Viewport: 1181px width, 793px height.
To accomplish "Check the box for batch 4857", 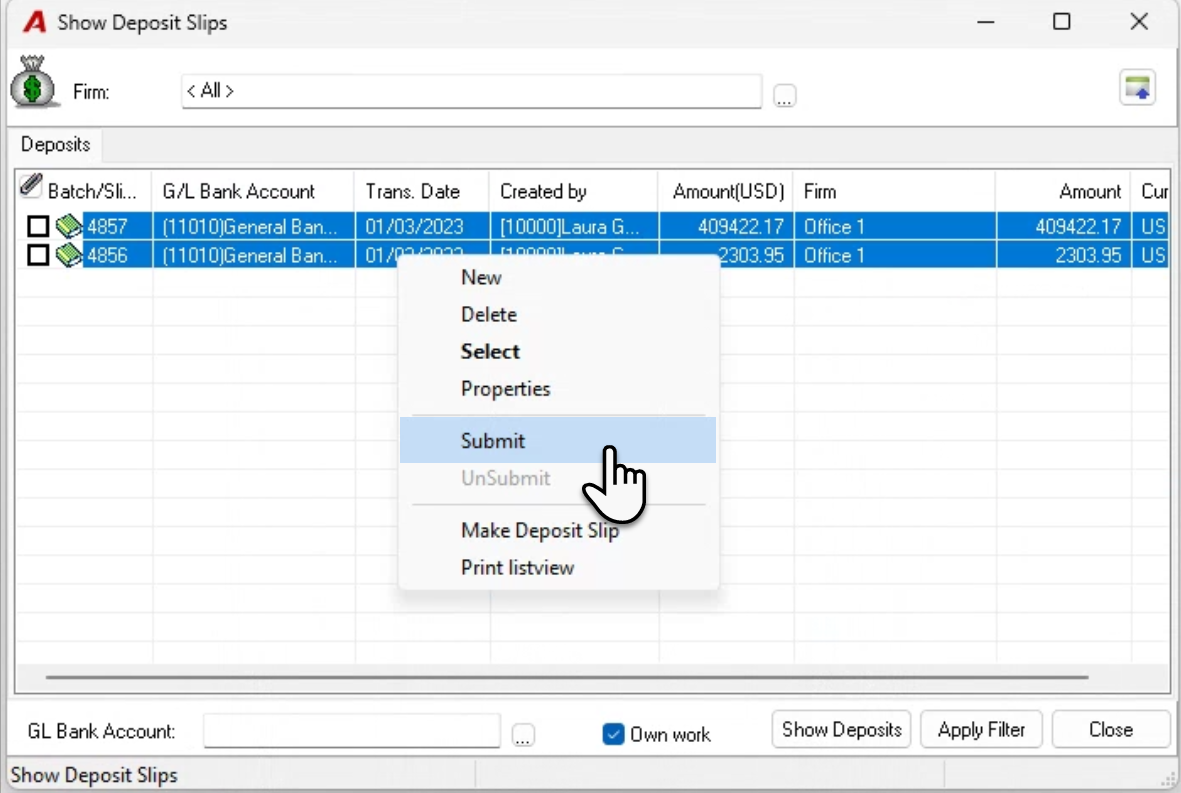I will [x=38, y=226].
